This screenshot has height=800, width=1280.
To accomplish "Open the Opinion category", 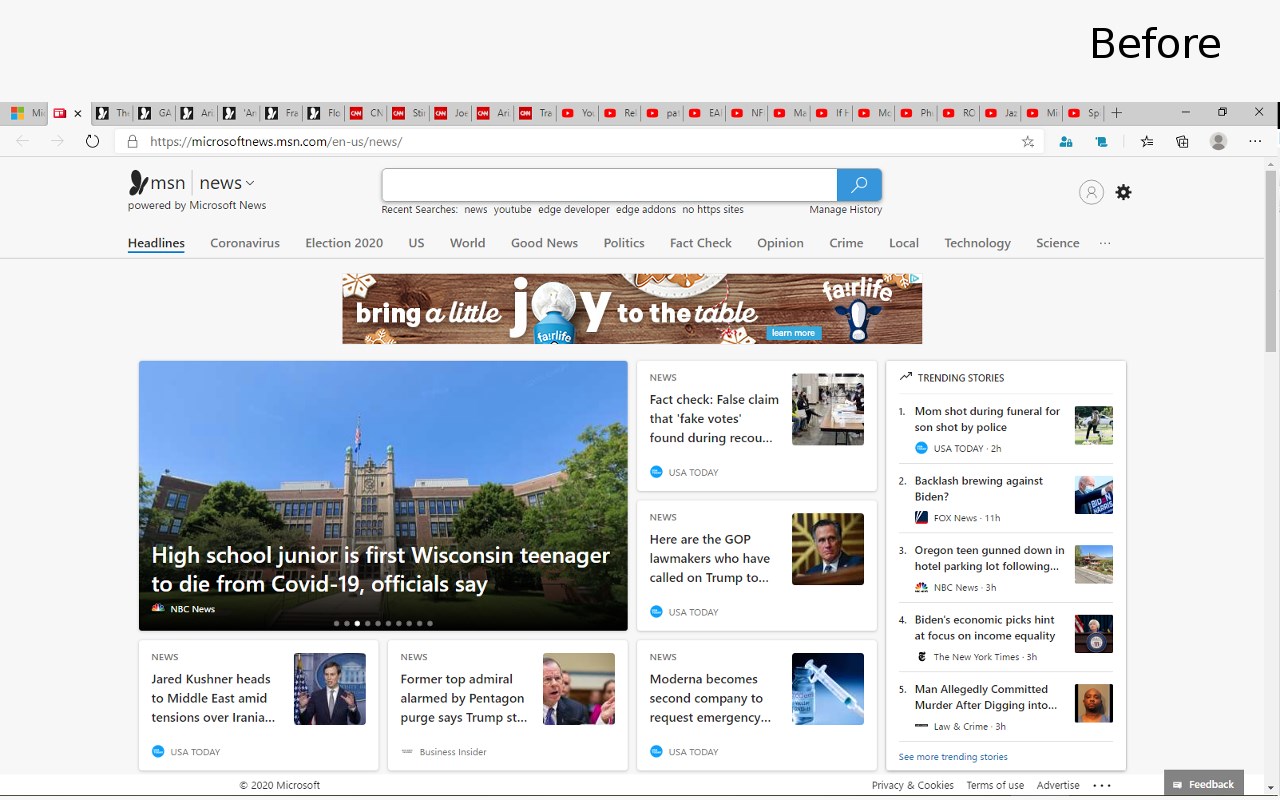I will click(x=780, y=243).
